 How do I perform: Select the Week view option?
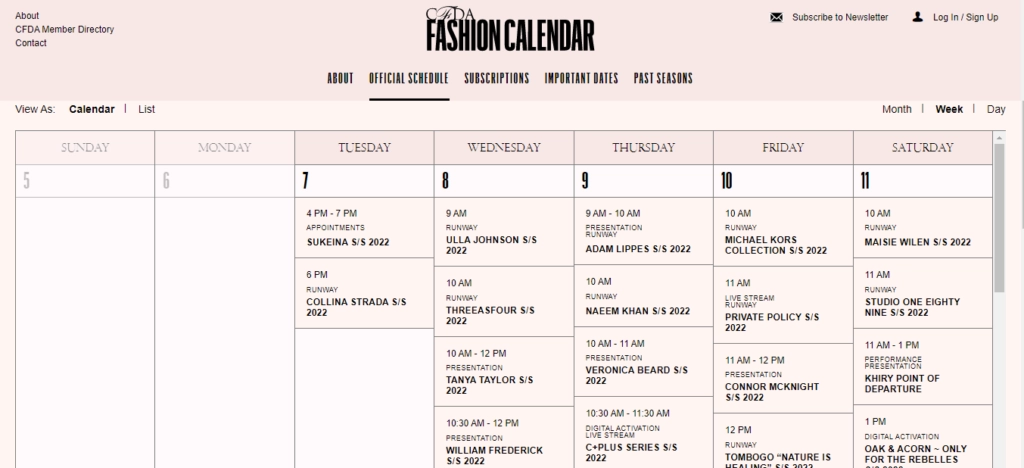pos(949,109)
